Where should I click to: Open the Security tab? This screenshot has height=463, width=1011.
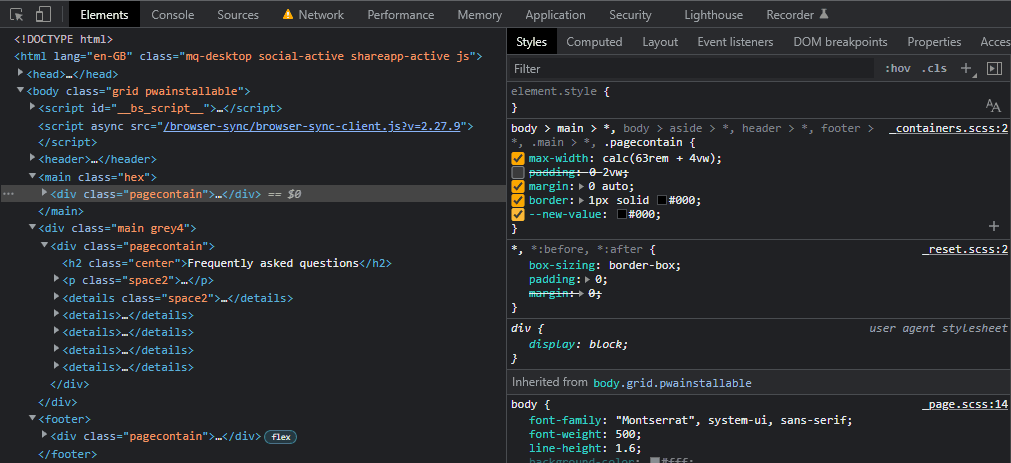click(630, 15)
